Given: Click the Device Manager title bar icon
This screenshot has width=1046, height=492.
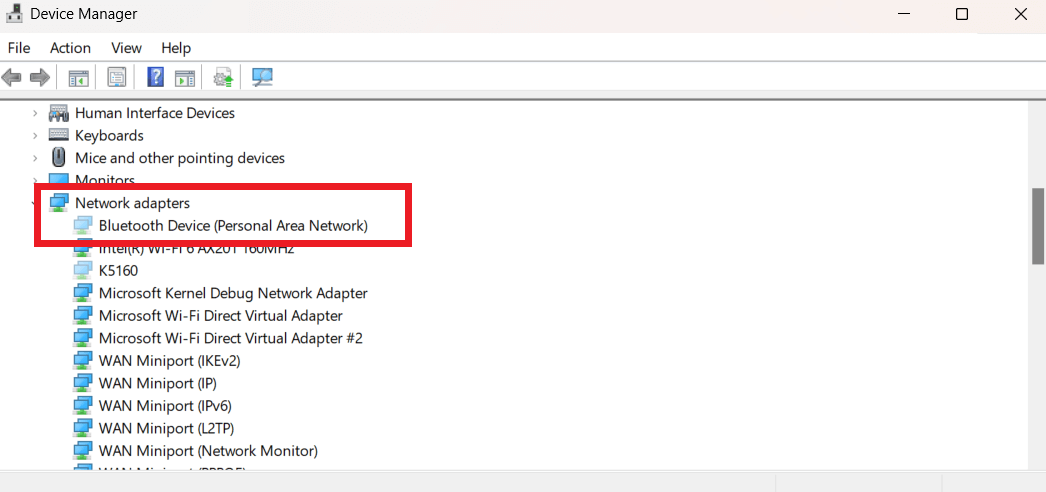Looking at the screenshot, I should [14, 13].
